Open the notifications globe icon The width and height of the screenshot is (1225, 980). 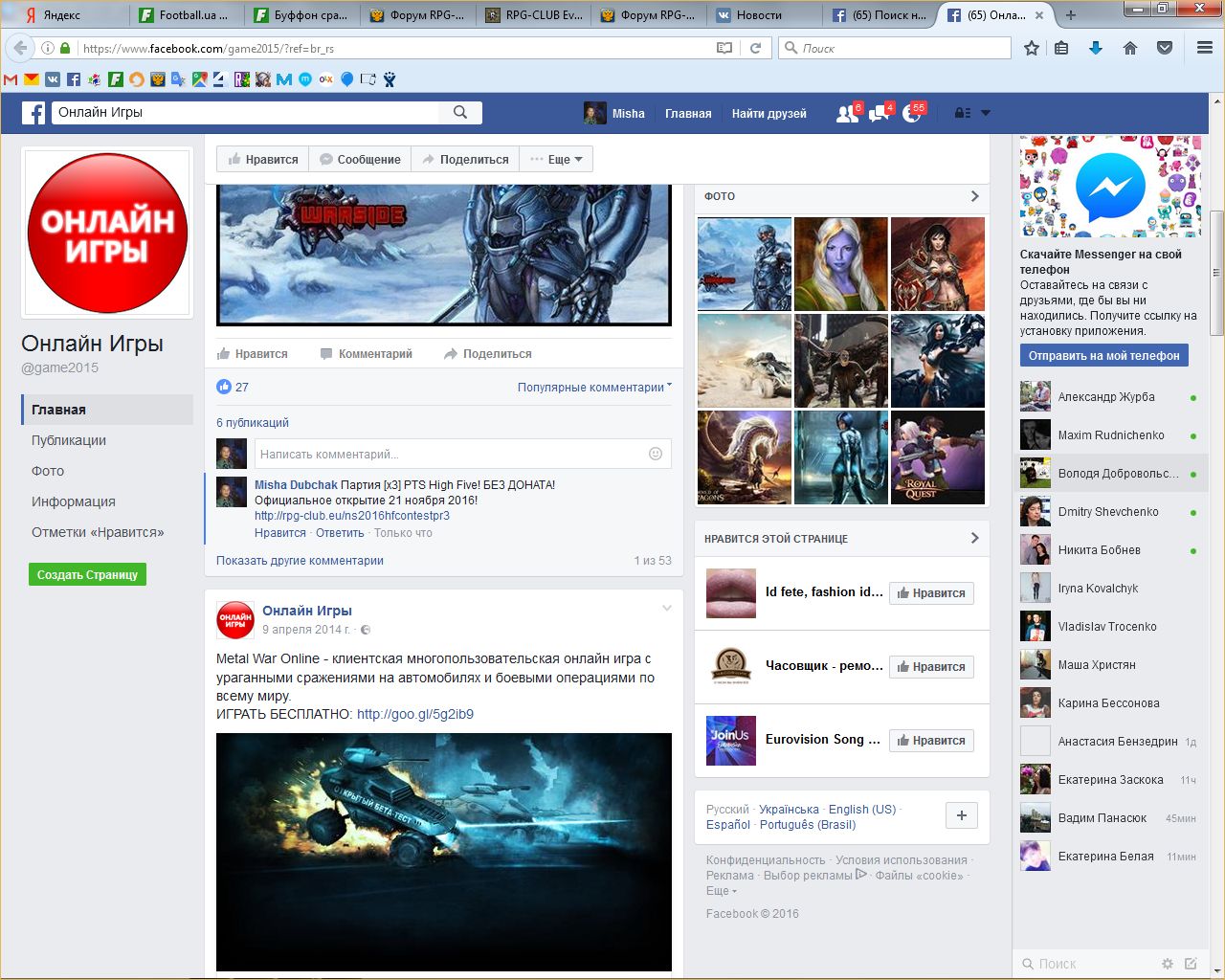click(x=911, y=114)
